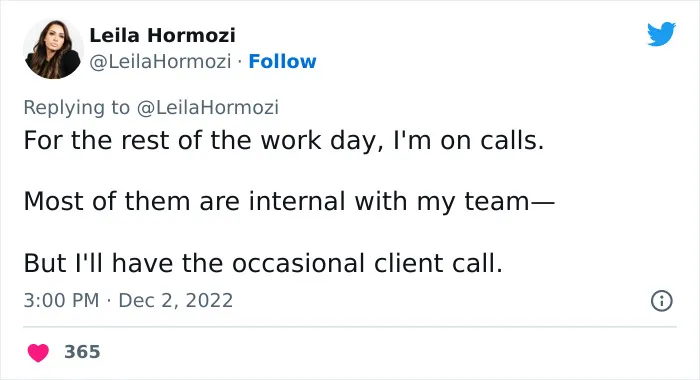Click the gray "Replying to" label
Viewport: 700px width, 380px height.
pos(76,108)
